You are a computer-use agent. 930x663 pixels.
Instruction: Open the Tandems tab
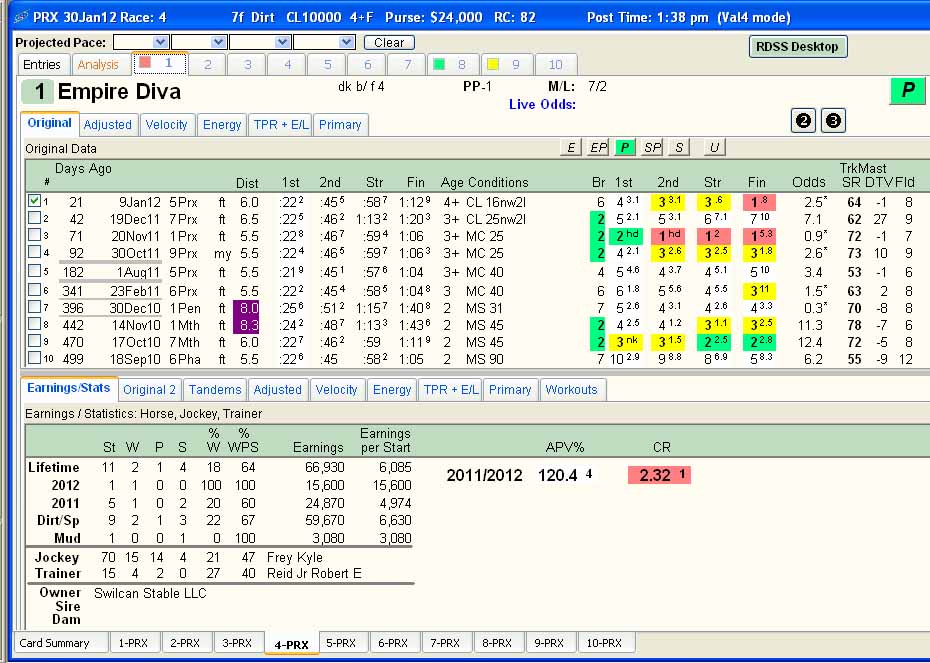point(215,390)
